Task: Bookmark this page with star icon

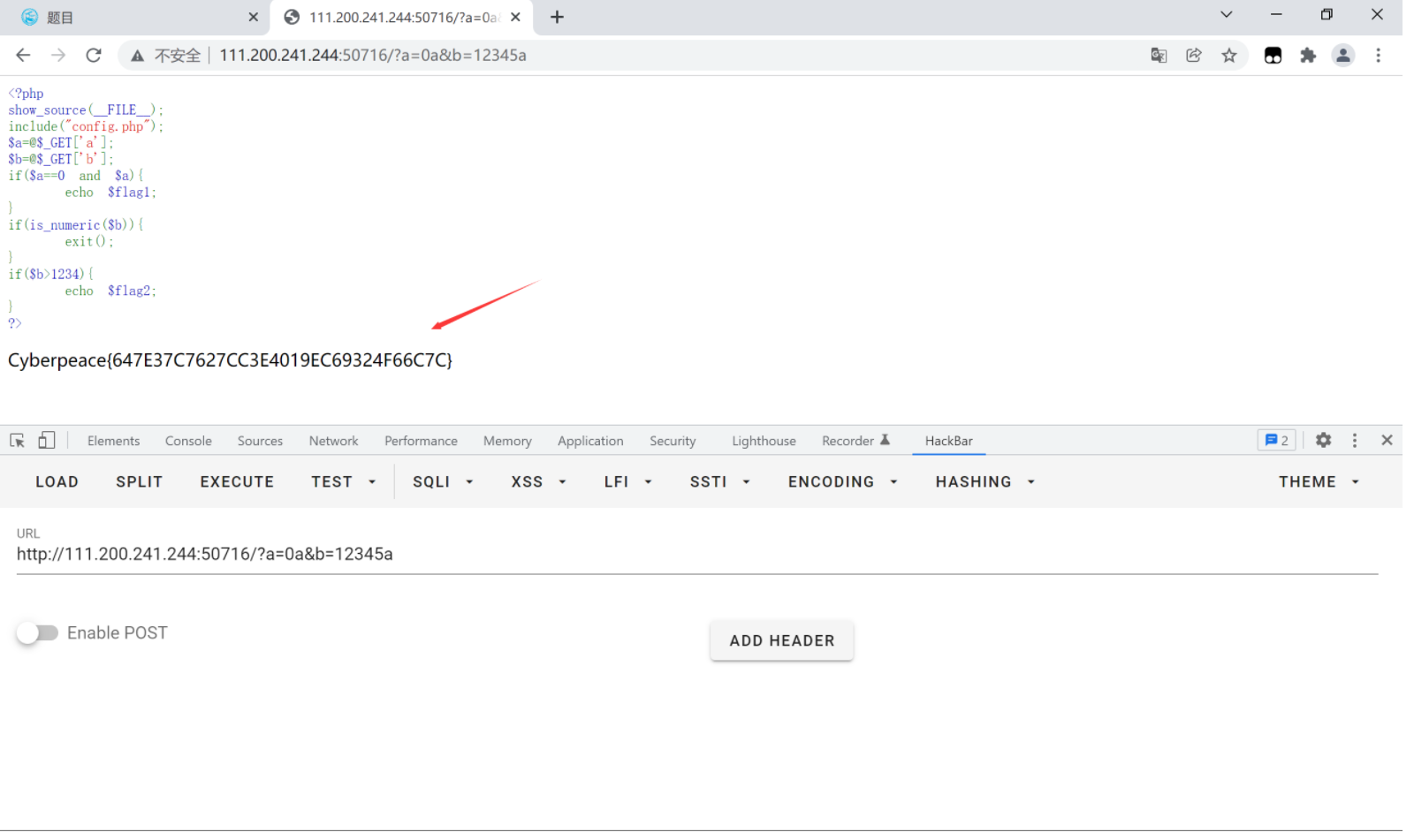Action: pos(1229,56)
